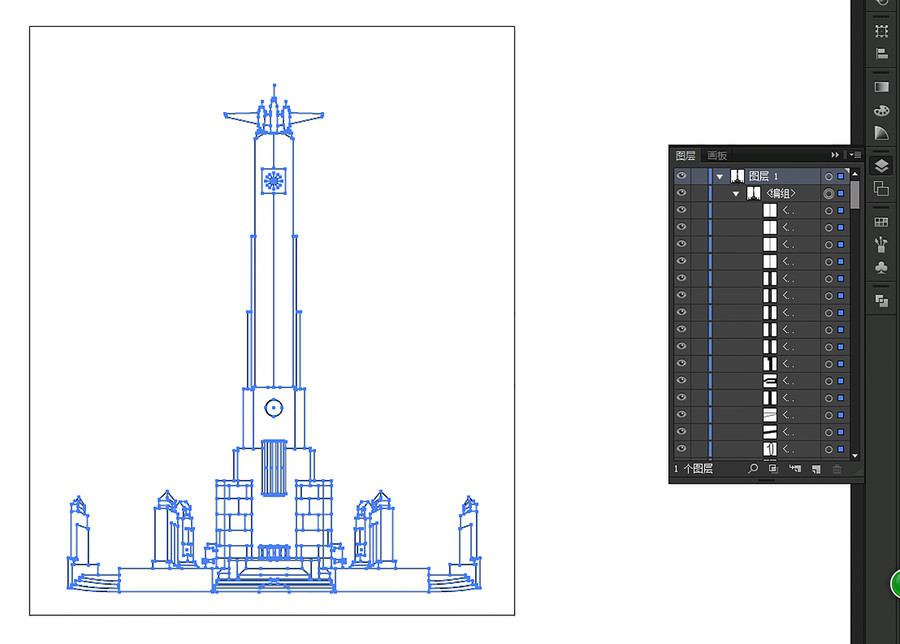Open the Transform panel from the dock
This screenshot has height=644, width=900.
882,31
